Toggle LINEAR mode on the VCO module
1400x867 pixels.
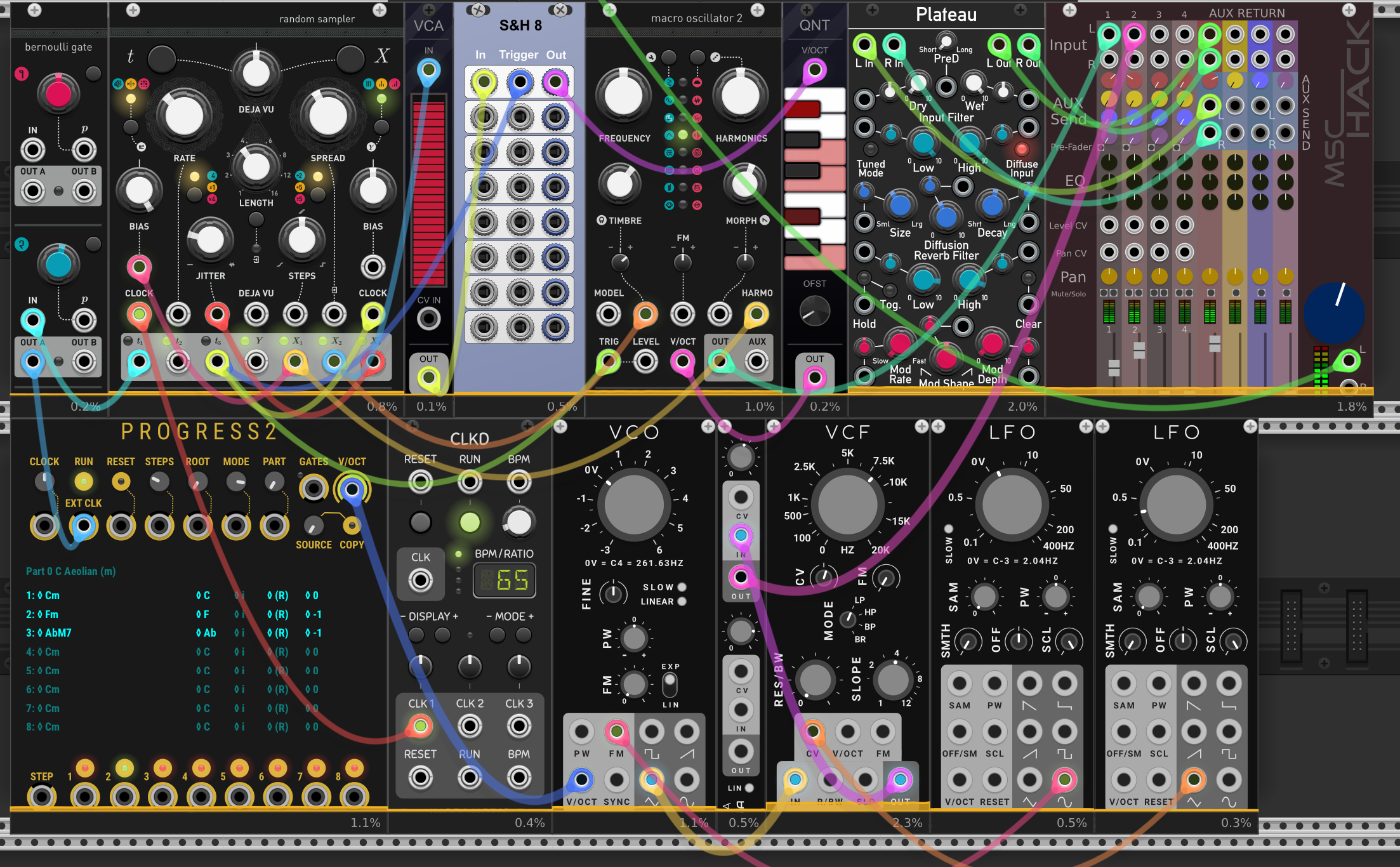click(682, 602)
